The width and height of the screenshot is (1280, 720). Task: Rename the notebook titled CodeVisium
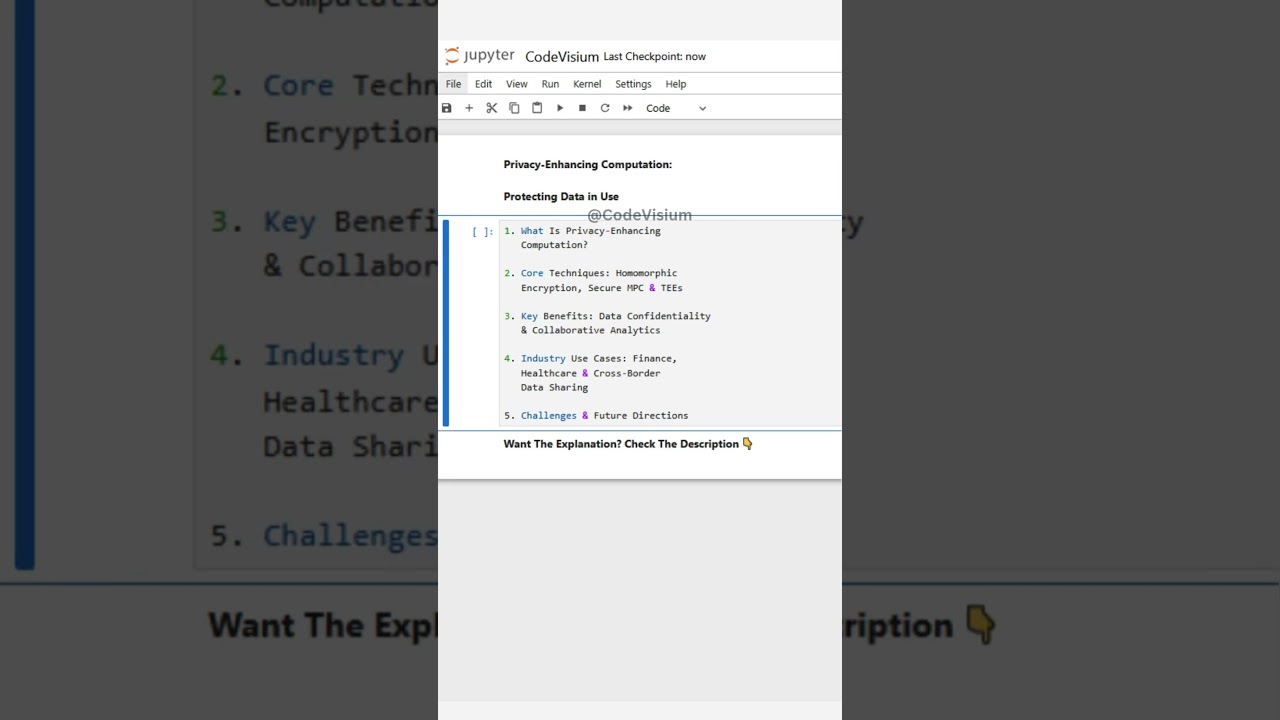[x=562, y=57]
